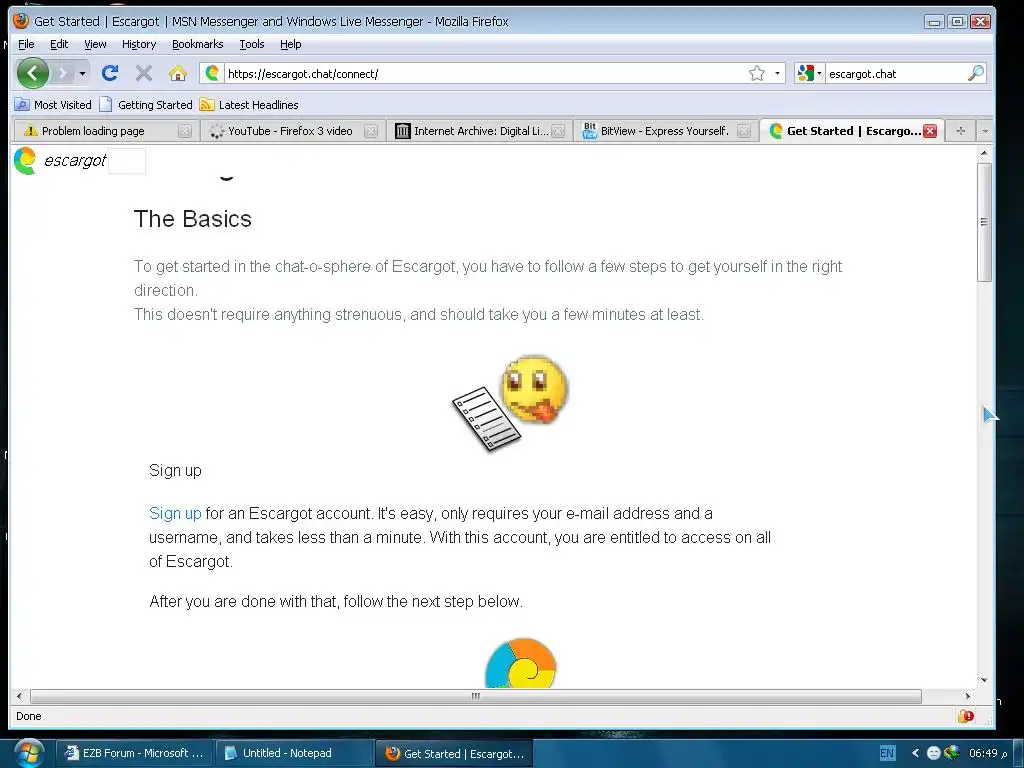Click the search box containing escargot.chat
Image resolution: width=1024 pixels, height=768 pixels.
pos(895,74)
